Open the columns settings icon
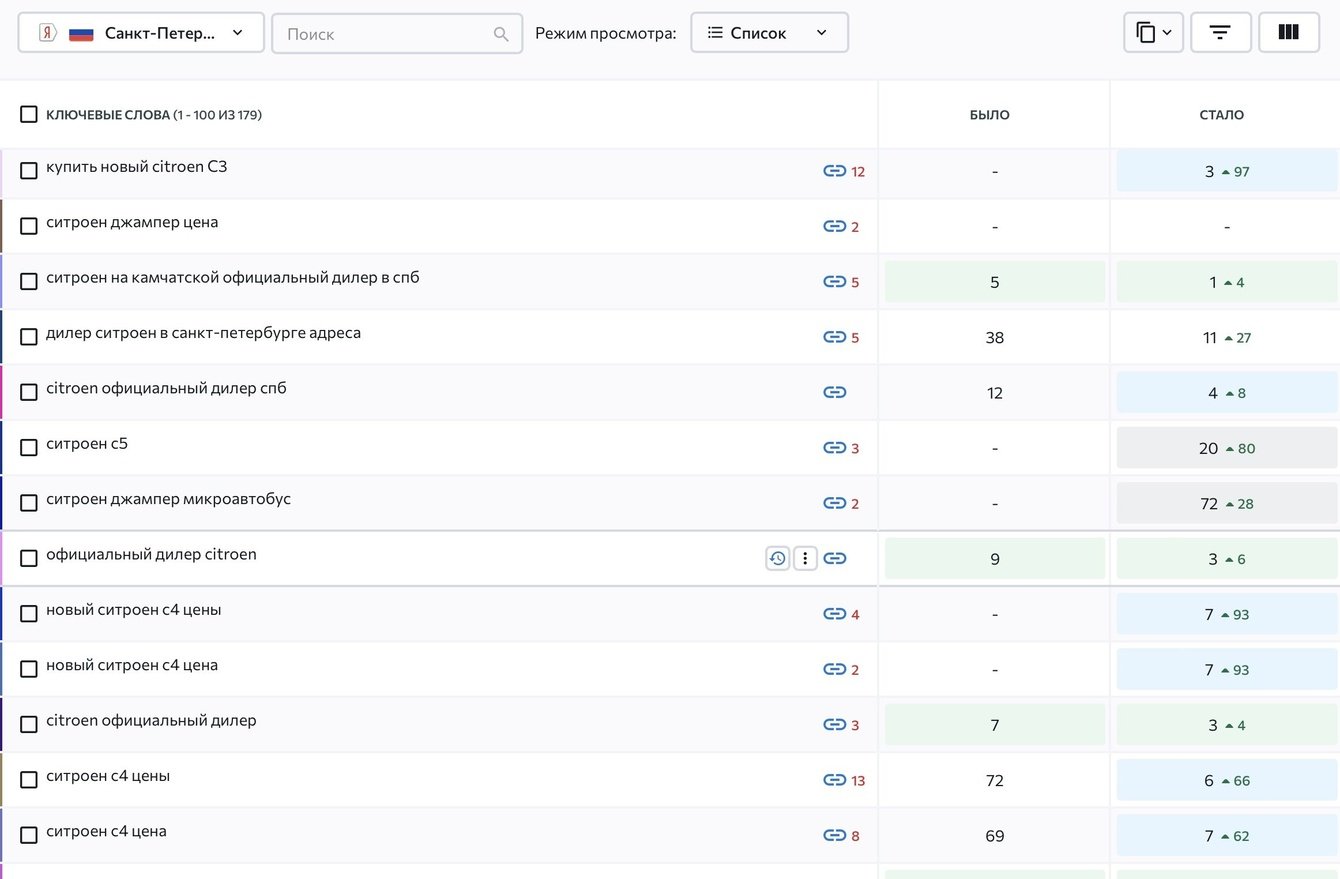1340x879 pixels. pos(1288,33)
